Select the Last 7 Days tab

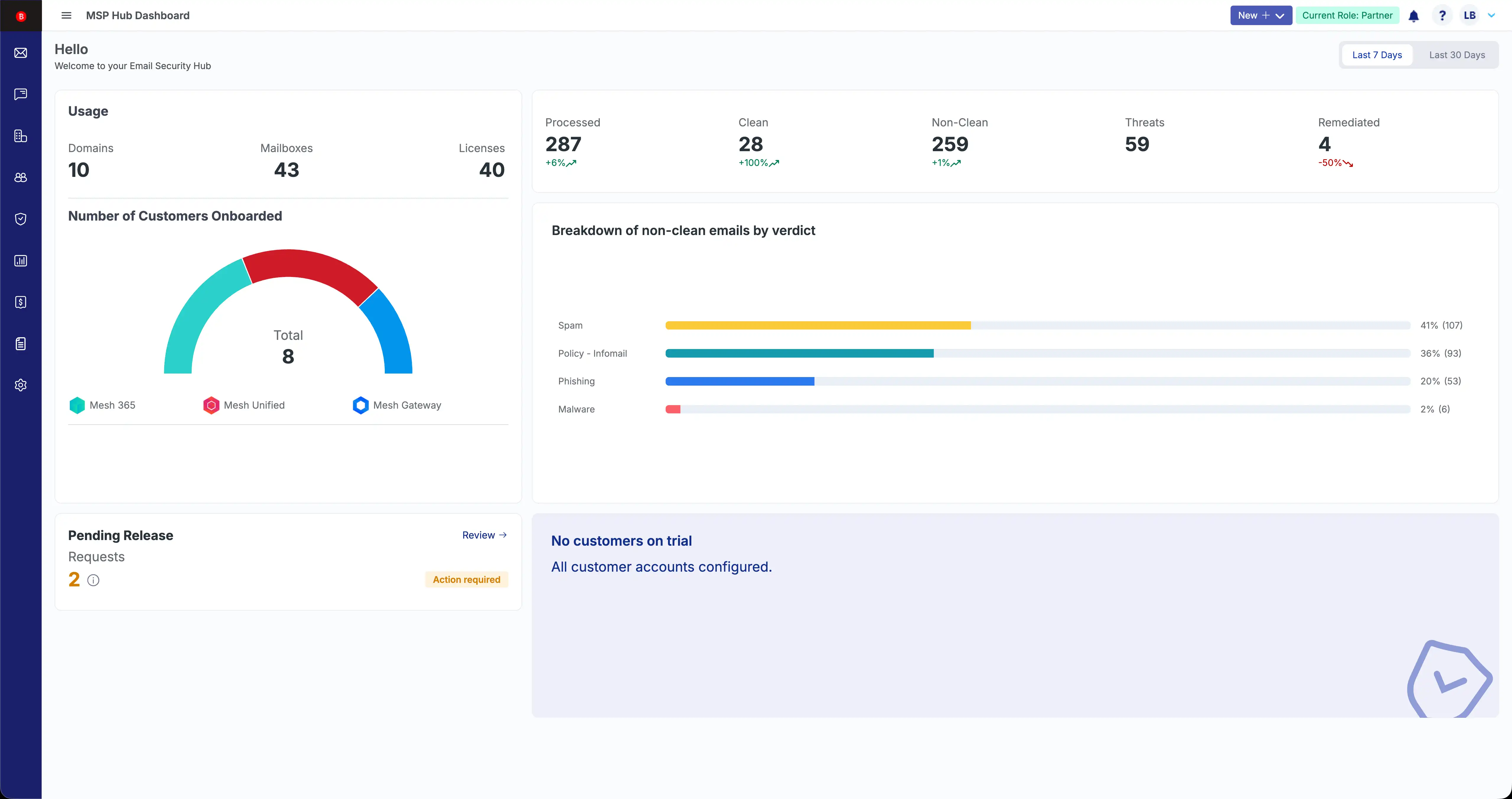(1377, 55)
